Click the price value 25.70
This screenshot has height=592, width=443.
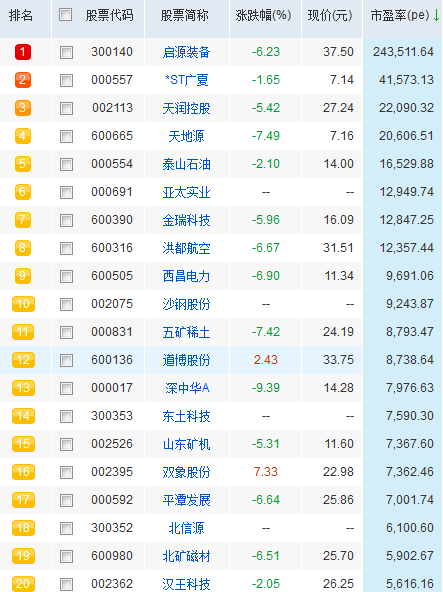pos(338,556)
